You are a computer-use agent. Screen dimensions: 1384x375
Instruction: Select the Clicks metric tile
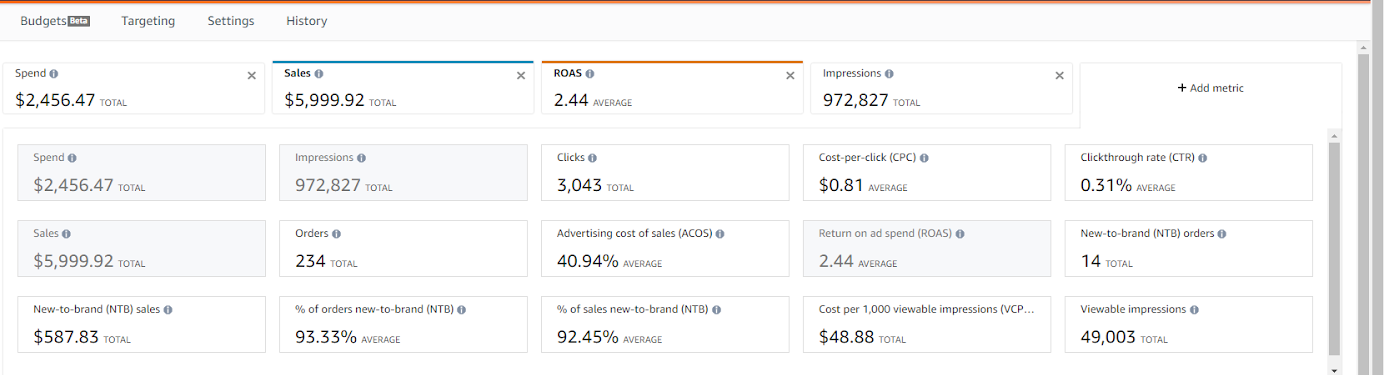[665, 173]
